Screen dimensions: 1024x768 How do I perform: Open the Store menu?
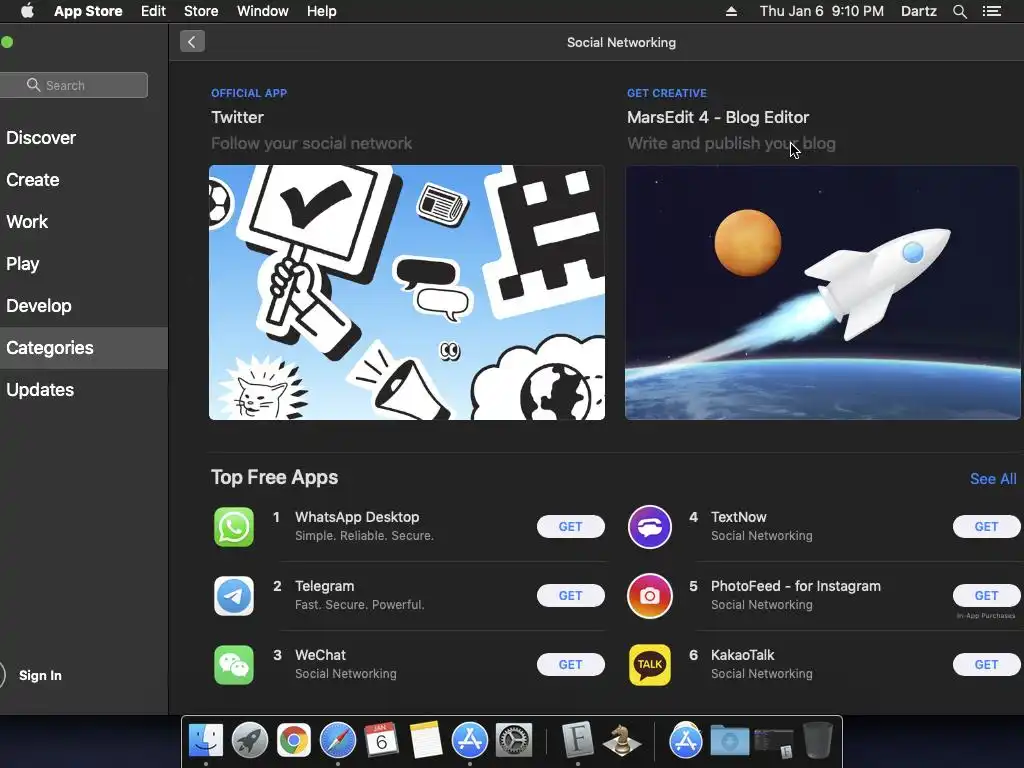coord(201,11)
